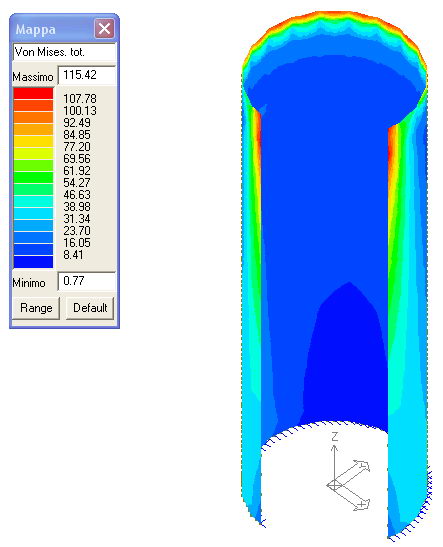Pick the red swatch at 107.78
The height and width of the screenshot is (547, 443).
(33, 93)
